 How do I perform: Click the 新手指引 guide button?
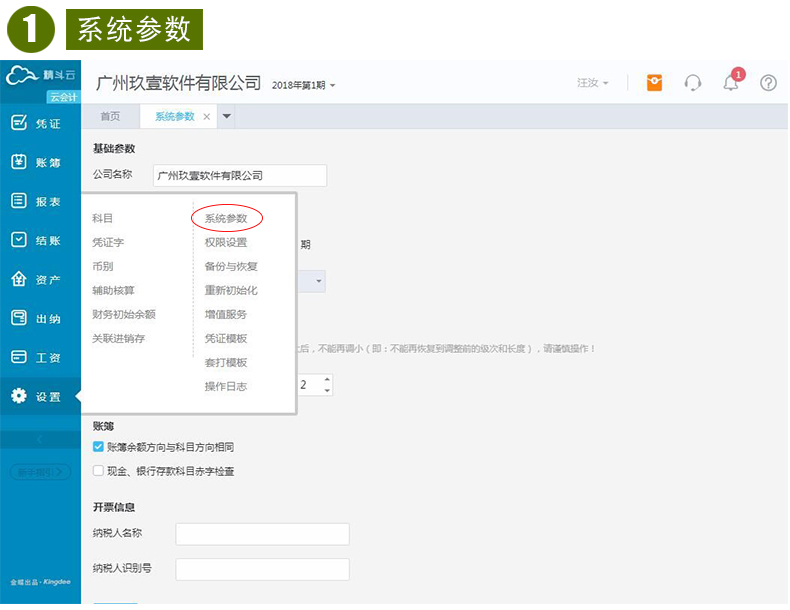click(40, 472)
